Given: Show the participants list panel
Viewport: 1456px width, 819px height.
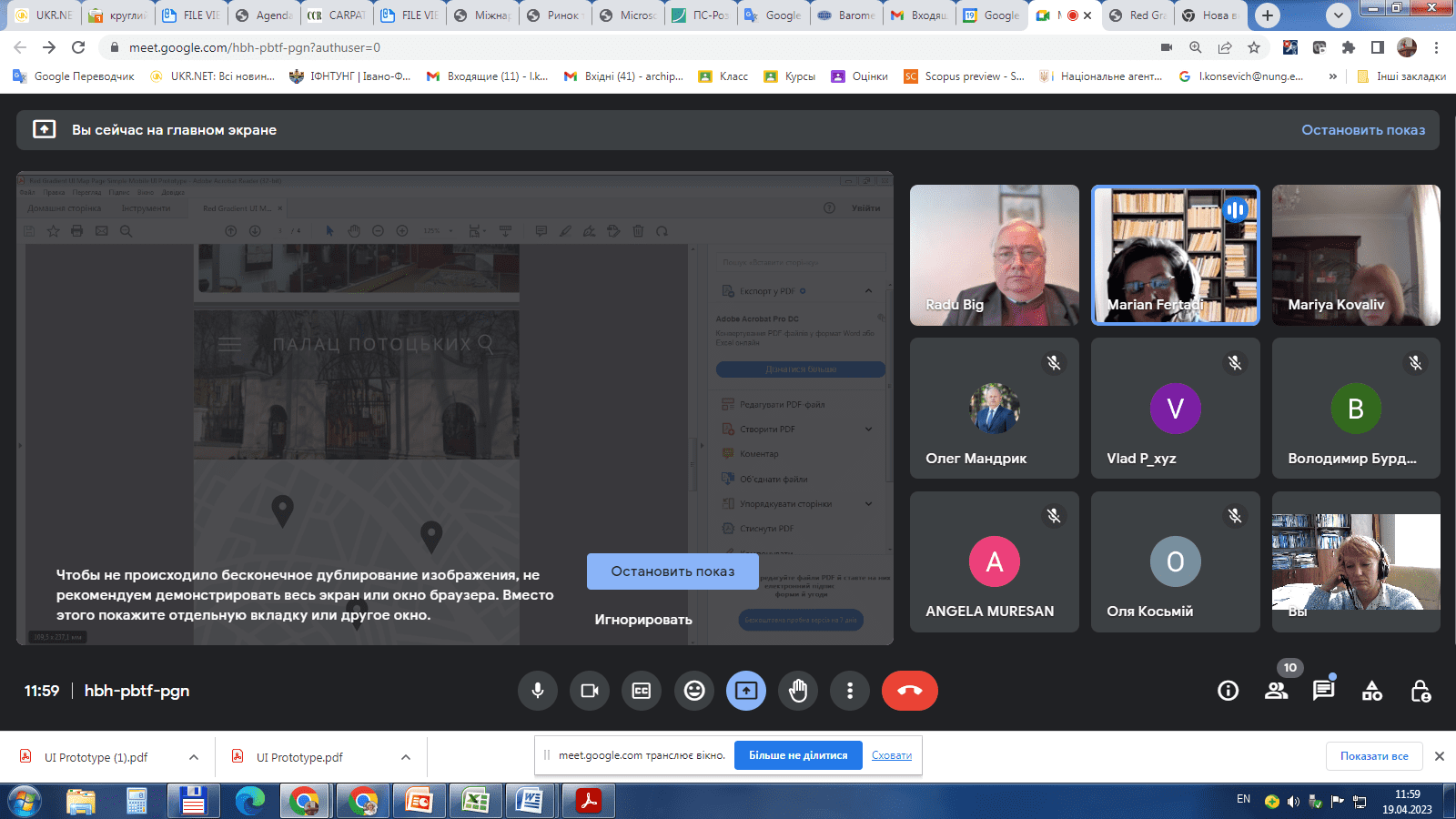Looking at the screenshot, I should 1276,691.
